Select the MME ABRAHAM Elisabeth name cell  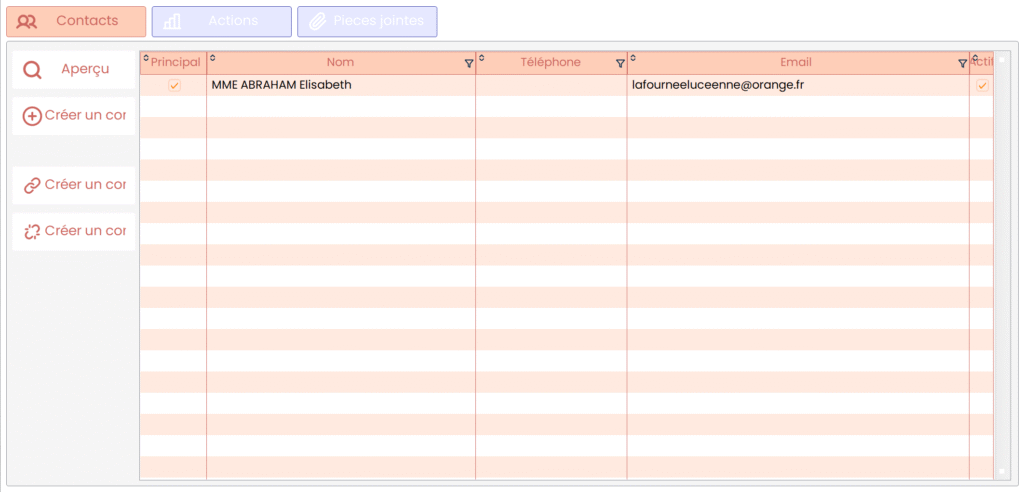coord(282,86)
